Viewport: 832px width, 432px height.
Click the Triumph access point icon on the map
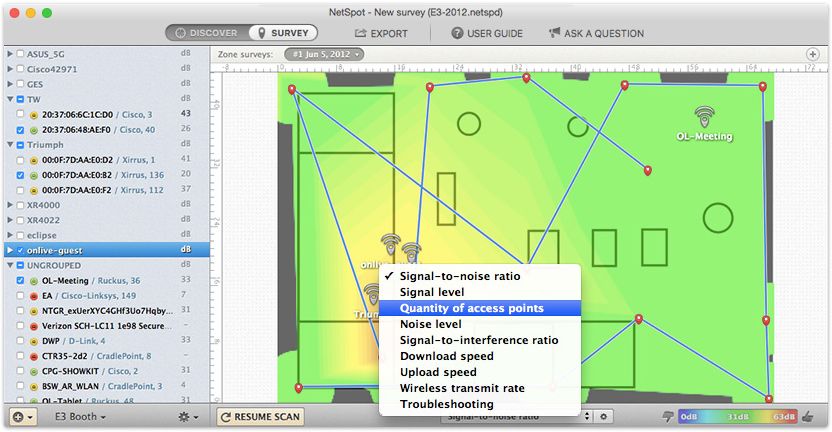tap(372, 295)
